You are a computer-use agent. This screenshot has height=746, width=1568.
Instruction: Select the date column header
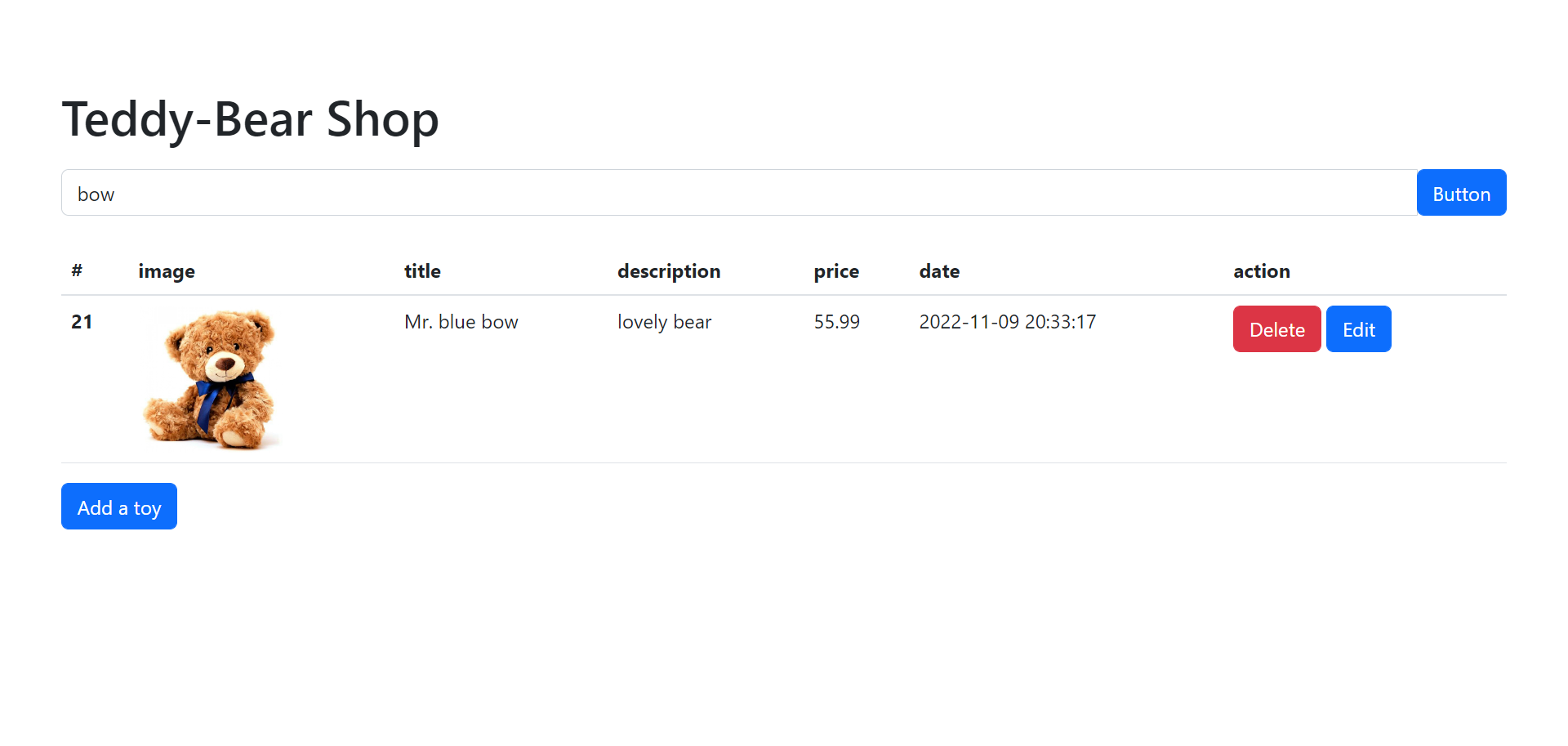pyautogui.click(x=939, y=271)
